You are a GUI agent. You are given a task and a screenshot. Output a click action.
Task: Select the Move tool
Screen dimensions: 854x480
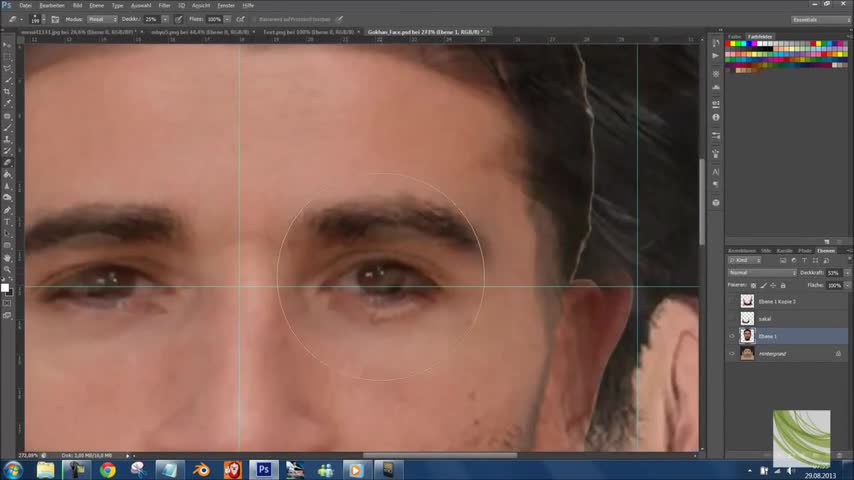click(7, 45)
